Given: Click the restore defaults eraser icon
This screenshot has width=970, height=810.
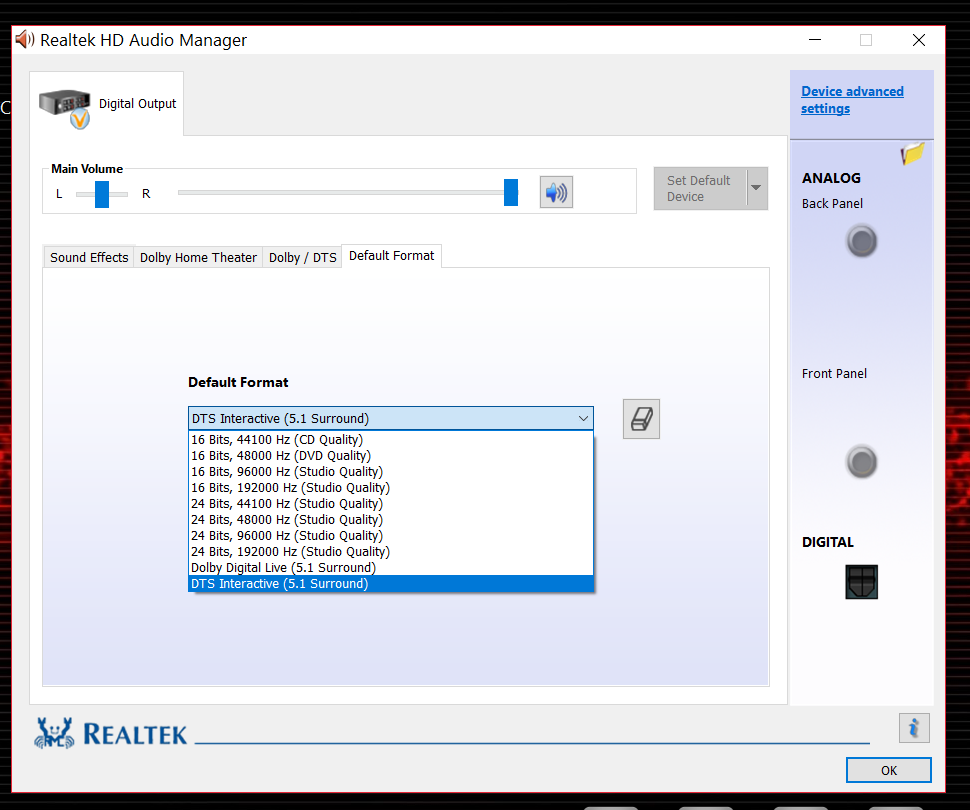Looking at the screenshot, I should 641,419.
